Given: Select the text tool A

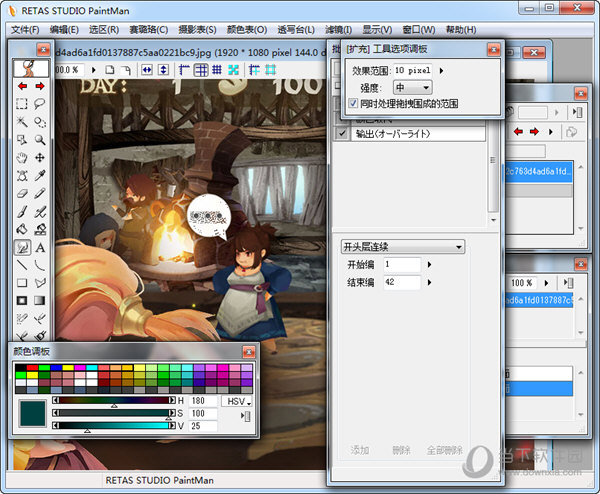Looking at the screenshot, I should 40,248.
